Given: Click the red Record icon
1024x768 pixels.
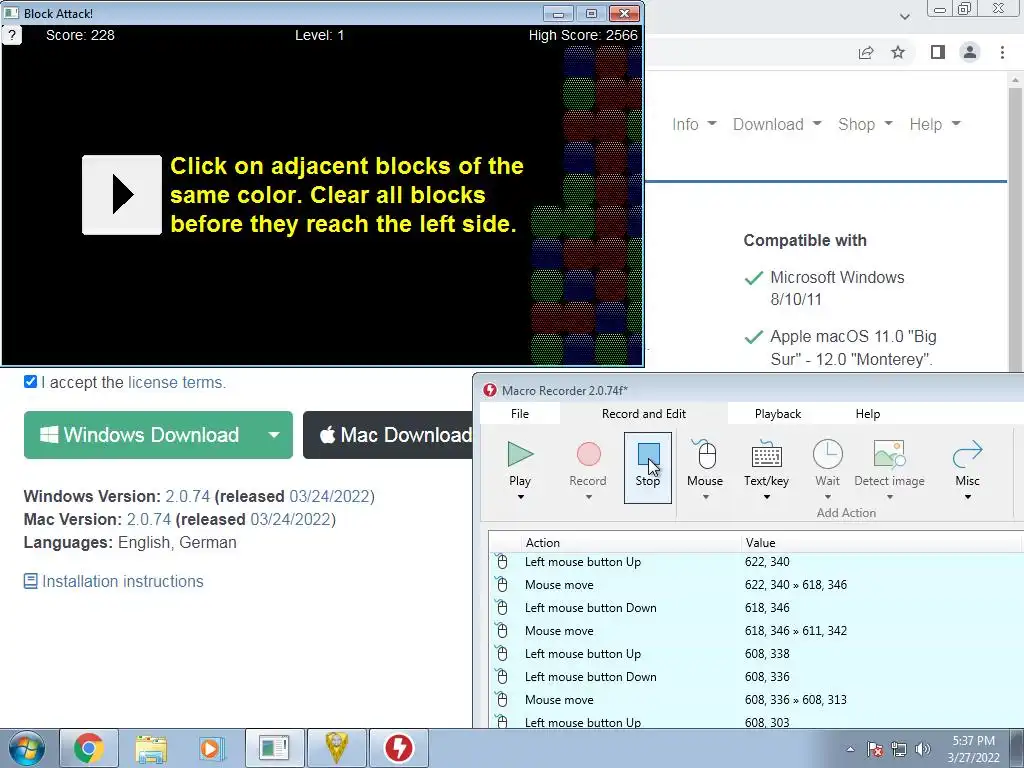Looking at the screenshot, I should [588, 454].
